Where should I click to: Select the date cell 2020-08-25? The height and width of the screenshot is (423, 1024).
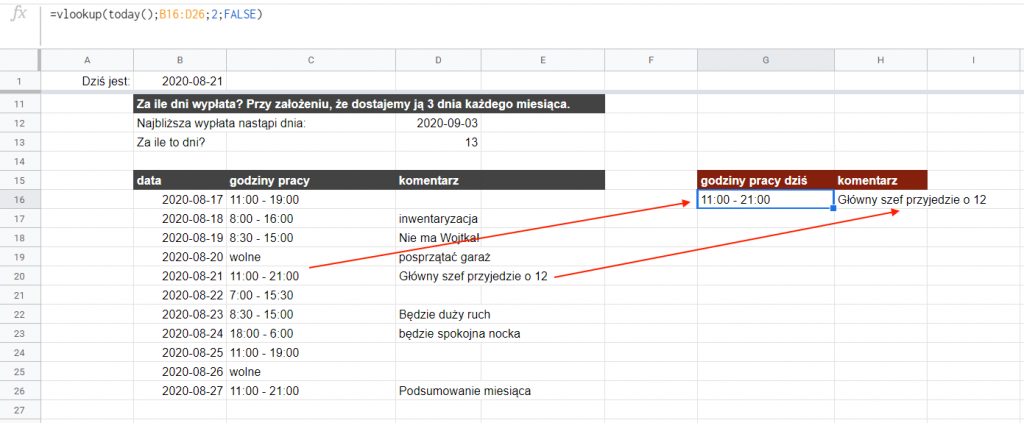(180, 352)
